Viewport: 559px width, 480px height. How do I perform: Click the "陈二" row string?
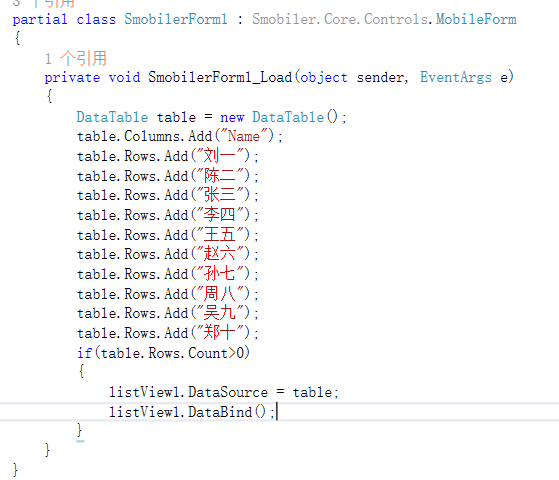(220, 176)
